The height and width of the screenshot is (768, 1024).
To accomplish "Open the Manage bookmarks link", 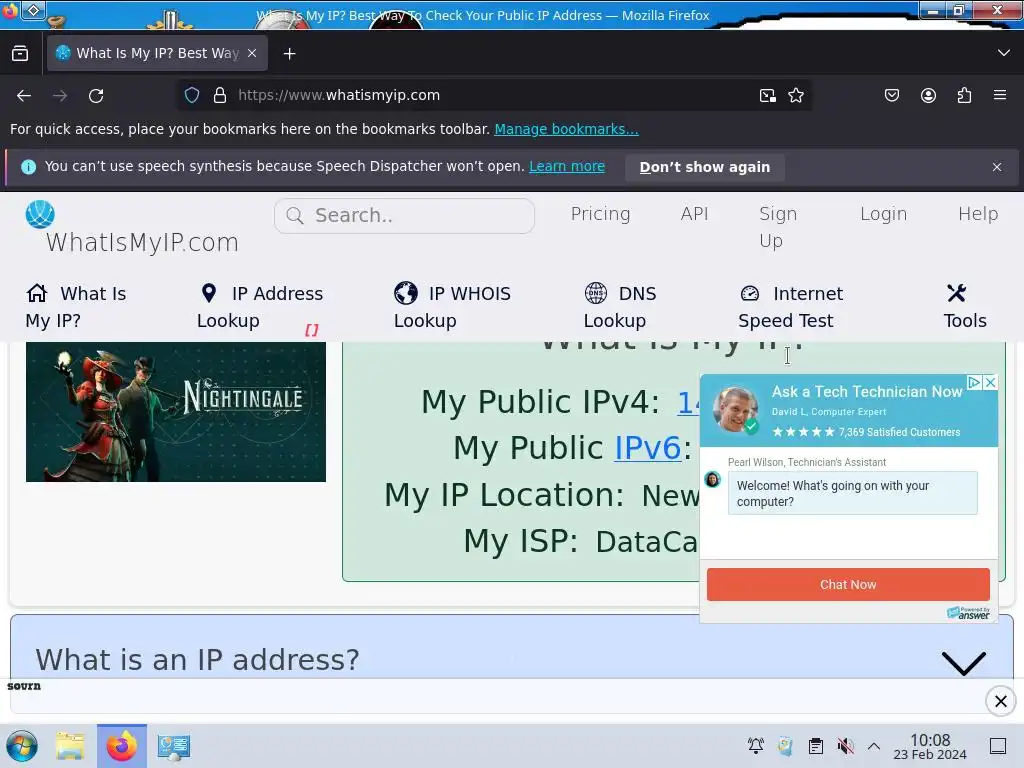I will [566, 129].
